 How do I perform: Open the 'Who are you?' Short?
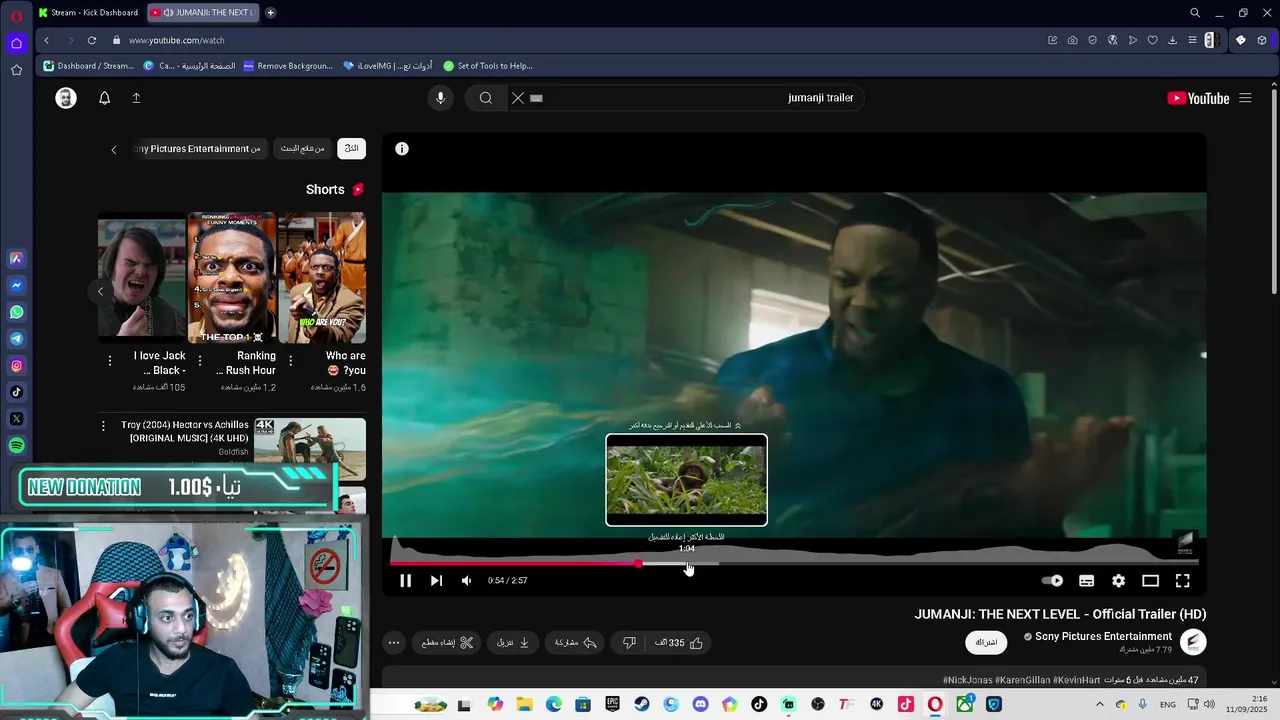point(322,278)
